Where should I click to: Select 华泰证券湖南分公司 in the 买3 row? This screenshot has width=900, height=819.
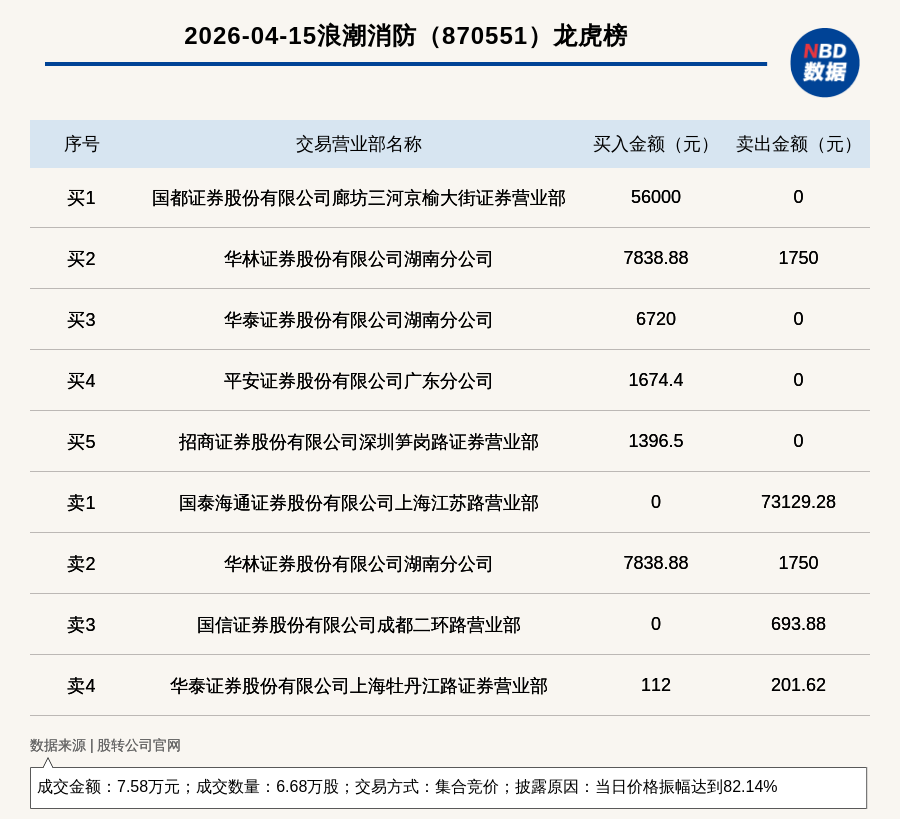358,320
